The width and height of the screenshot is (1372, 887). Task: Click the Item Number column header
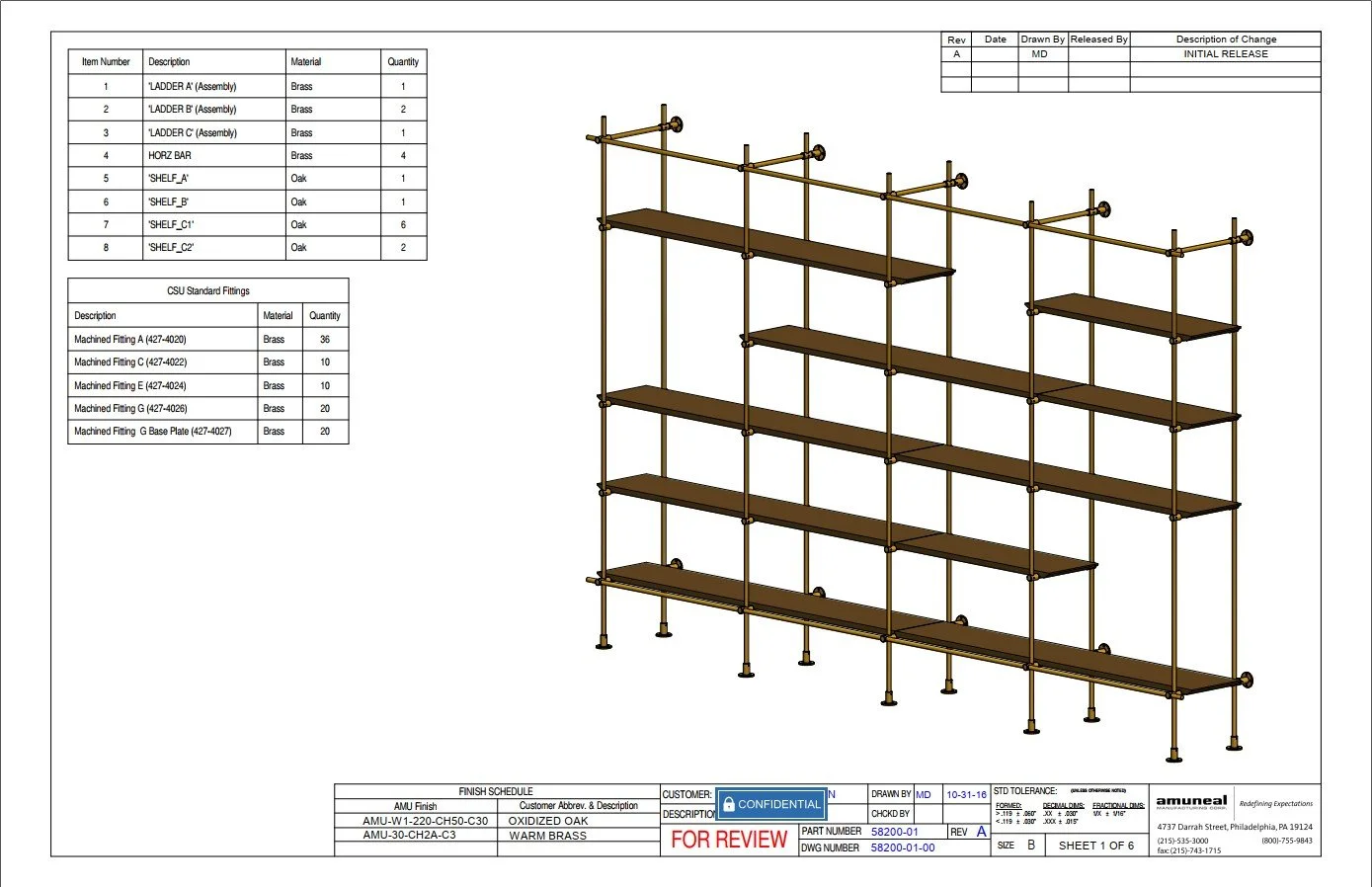tap(106, 62)
